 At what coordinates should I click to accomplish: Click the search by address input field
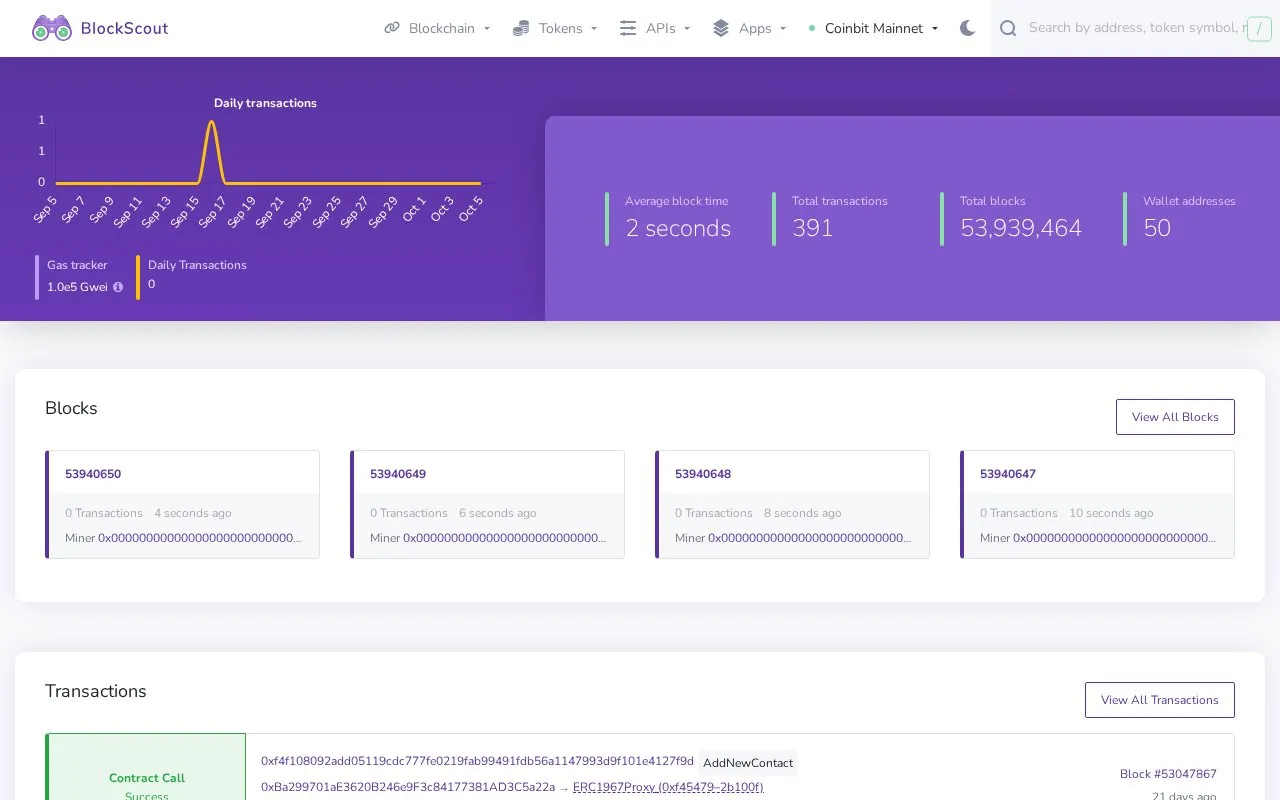[x=1135, y=28]
